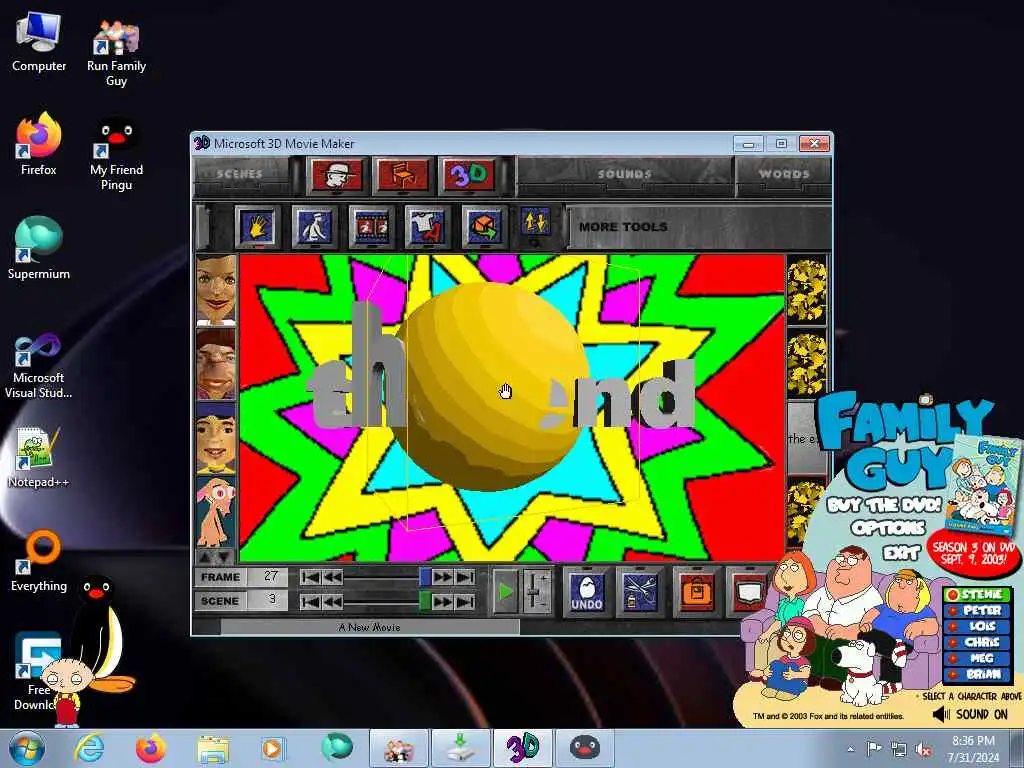Jump to last scene
This screenshot has width=1024, height=768.
(465, 601)
